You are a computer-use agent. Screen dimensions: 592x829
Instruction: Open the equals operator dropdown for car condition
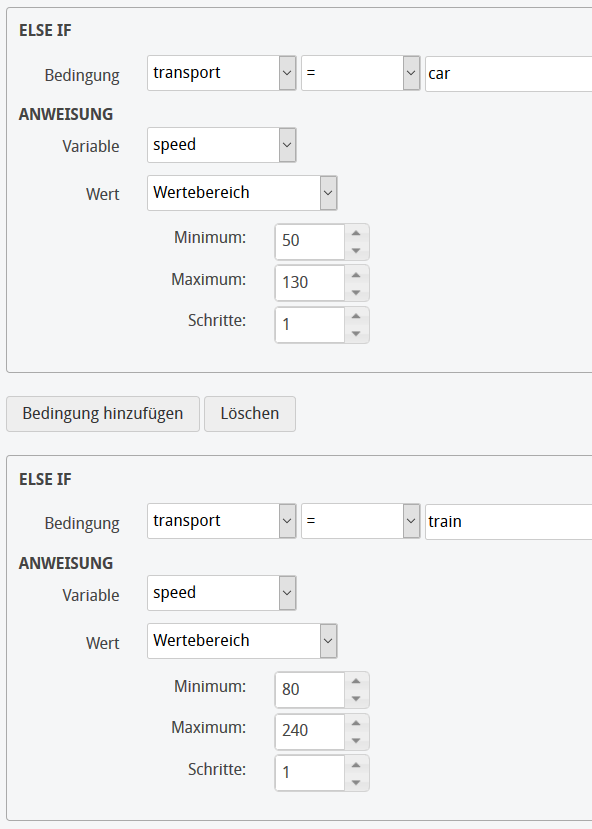[410, 73]
